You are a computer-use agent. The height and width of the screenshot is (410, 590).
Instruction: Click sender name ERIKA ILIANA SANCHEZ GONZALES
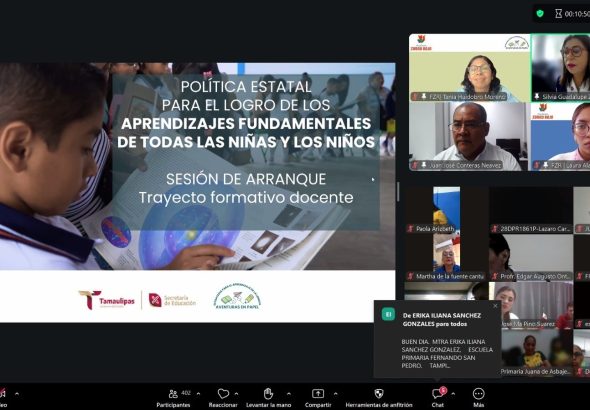pos(442,320)
